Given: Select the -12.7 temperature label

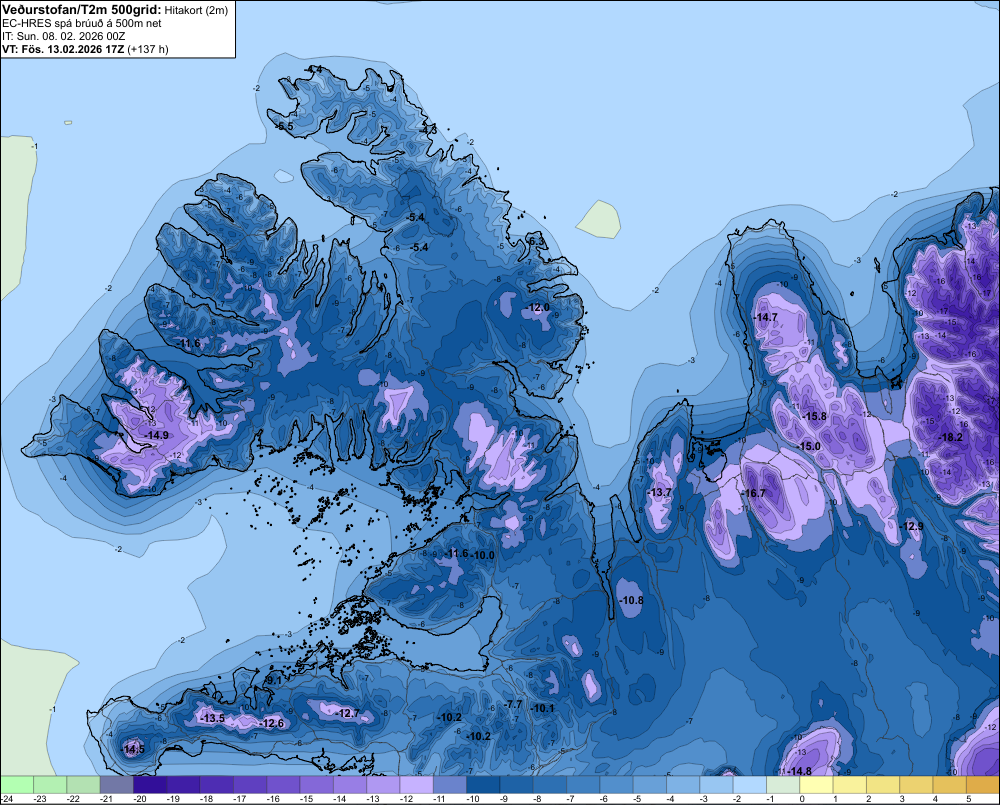Looking at the screenshot, I should tap(348, 713).
